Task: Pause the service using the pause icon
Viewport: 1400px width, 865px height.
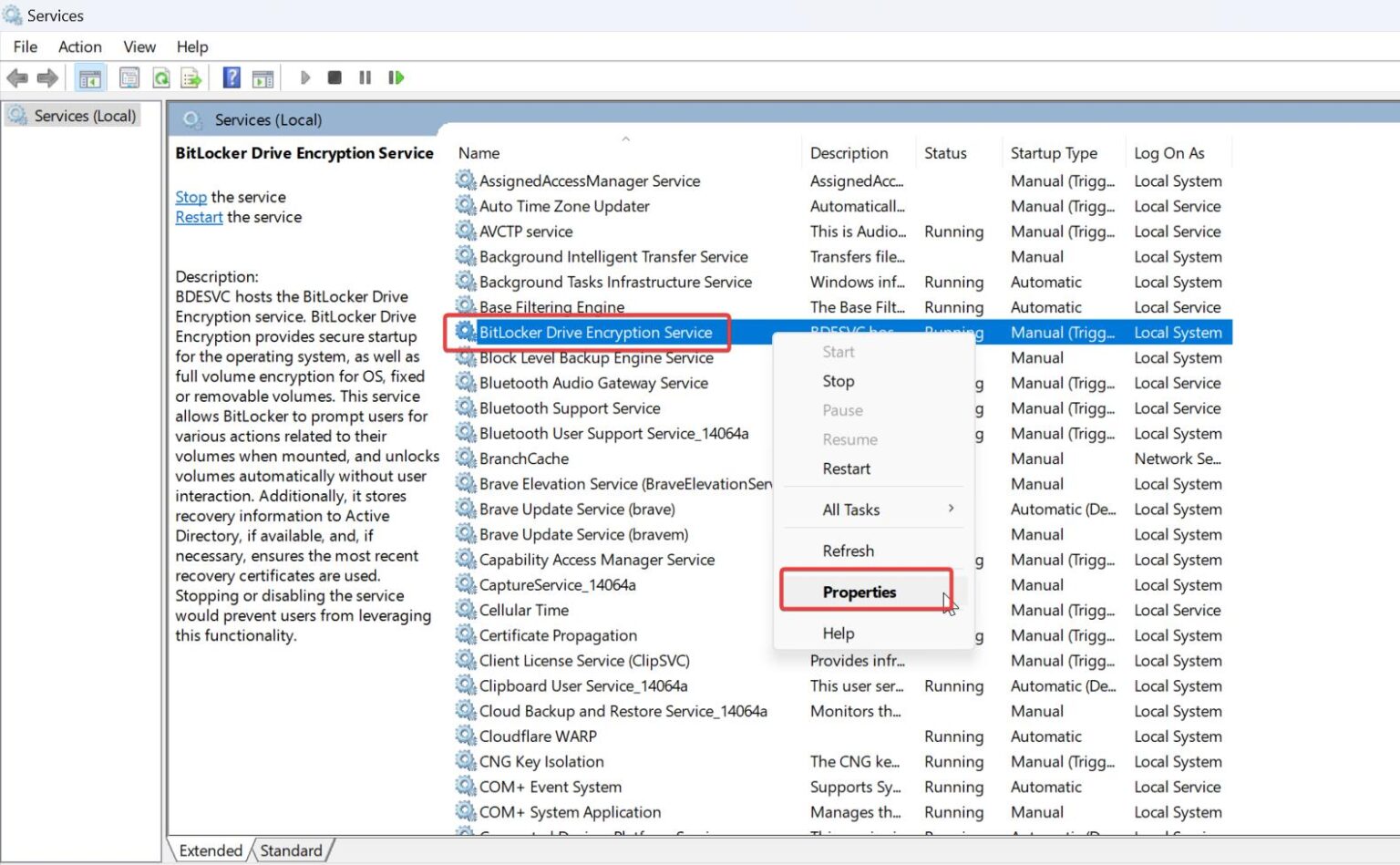Action: (364, 77)
